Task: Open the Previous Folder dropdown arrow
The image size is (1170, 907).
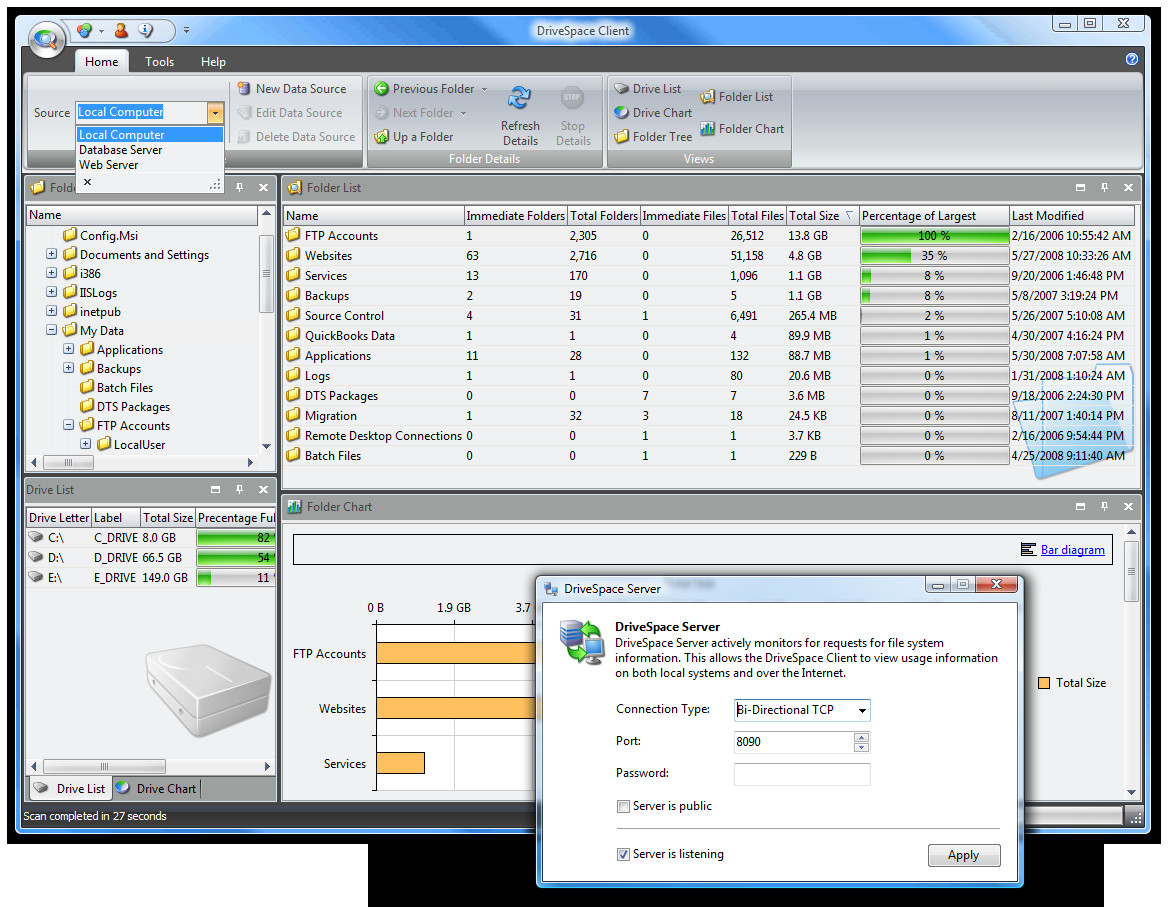Action: [x=484, y=90]
